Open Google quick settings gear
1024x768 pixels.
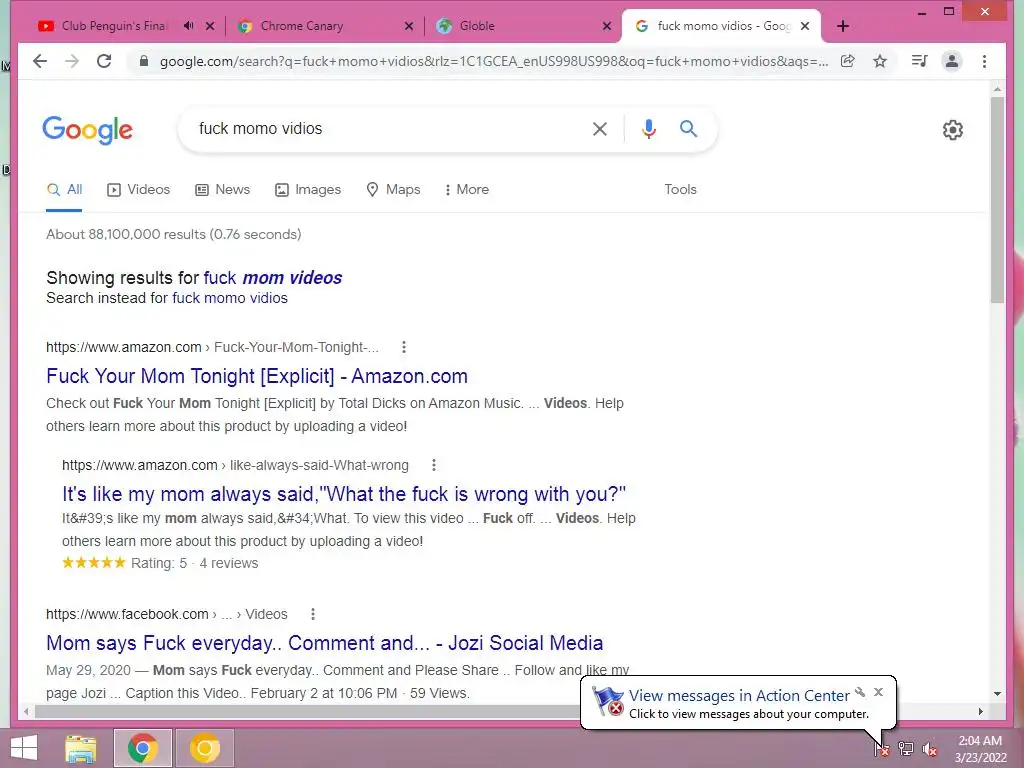953,130
